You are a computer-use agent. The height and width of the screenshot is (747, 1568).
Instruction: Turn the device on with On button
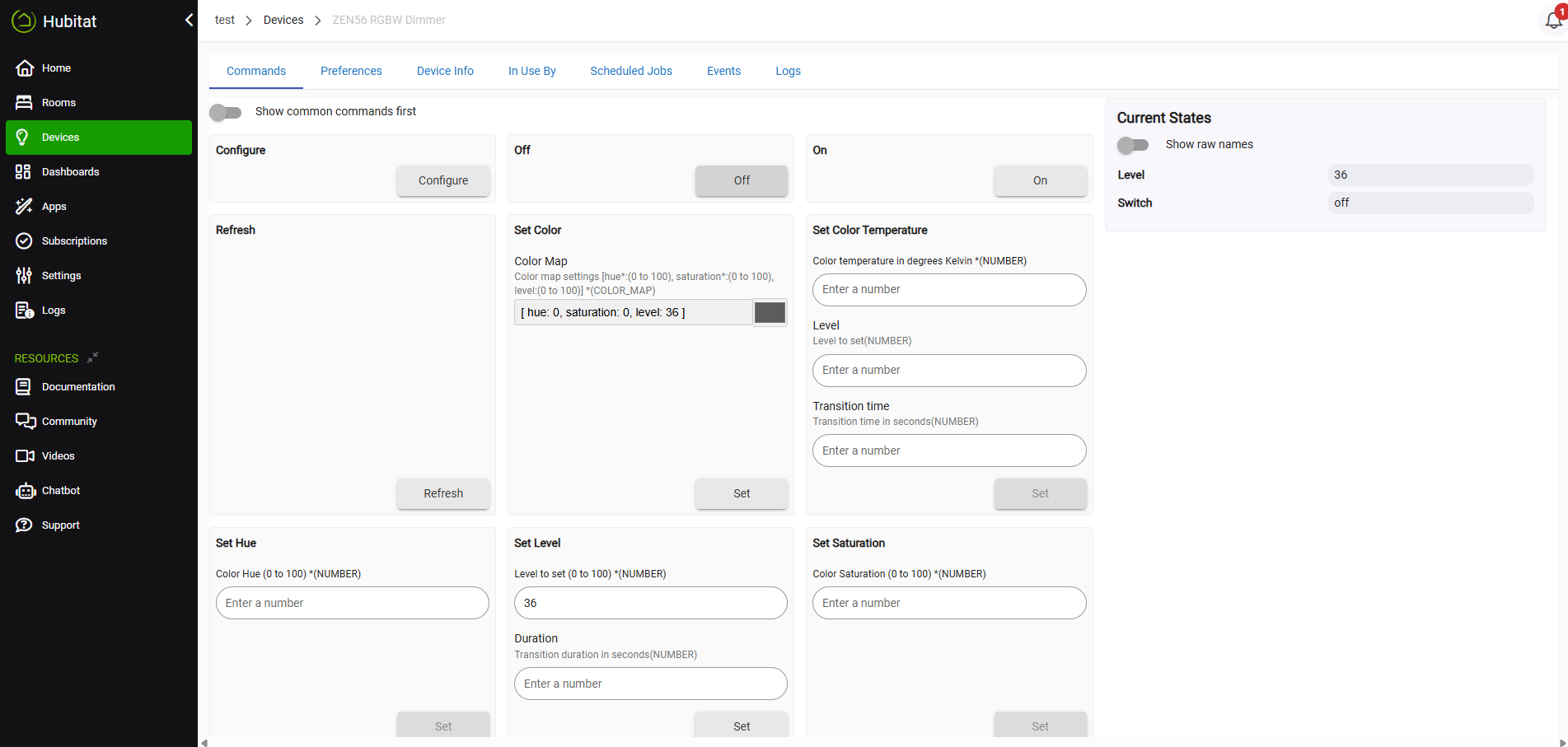point(1040,180)
